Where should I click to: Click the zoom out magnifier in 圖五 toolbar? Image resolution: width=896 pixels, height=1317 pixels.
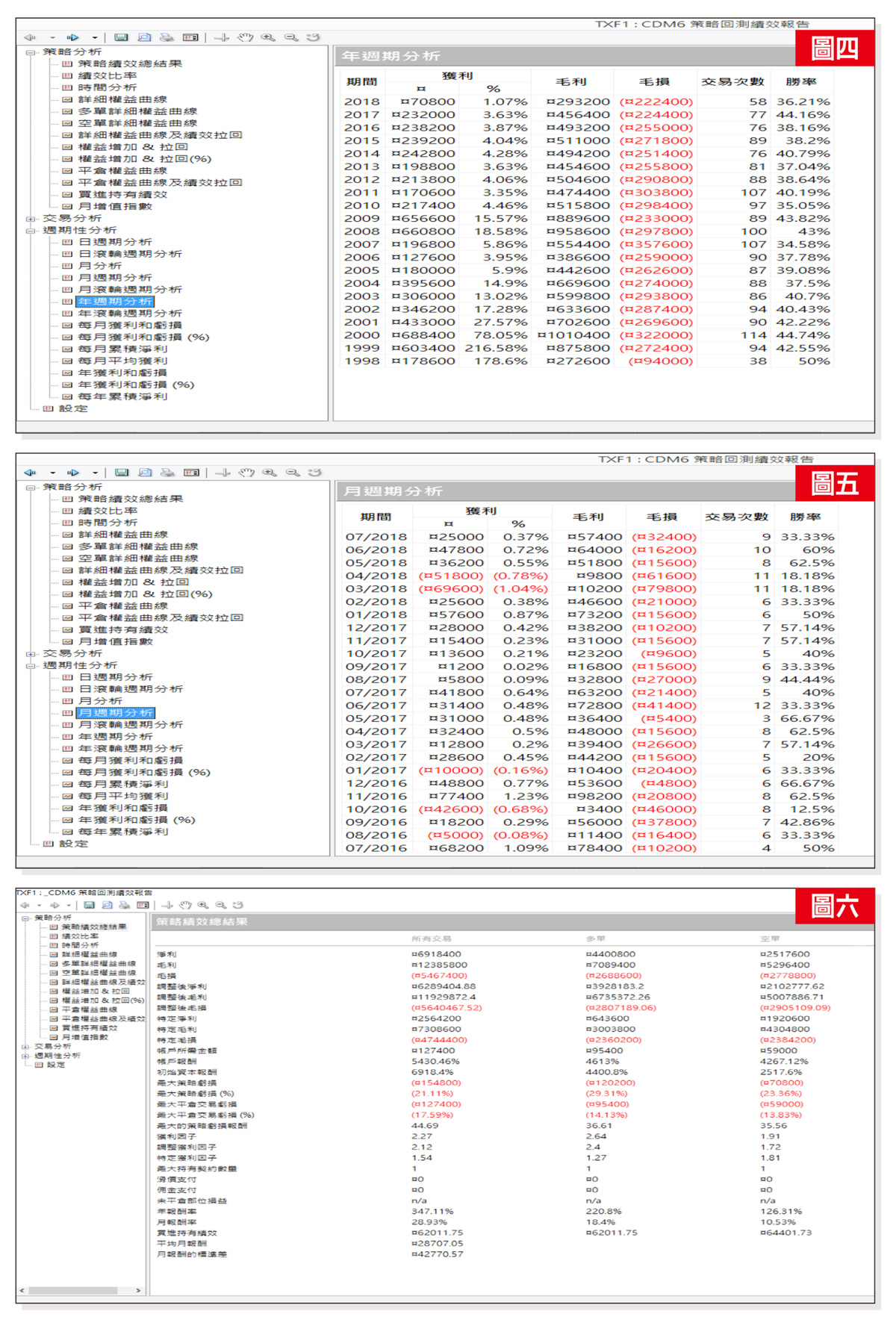click(x=293, y=473)
